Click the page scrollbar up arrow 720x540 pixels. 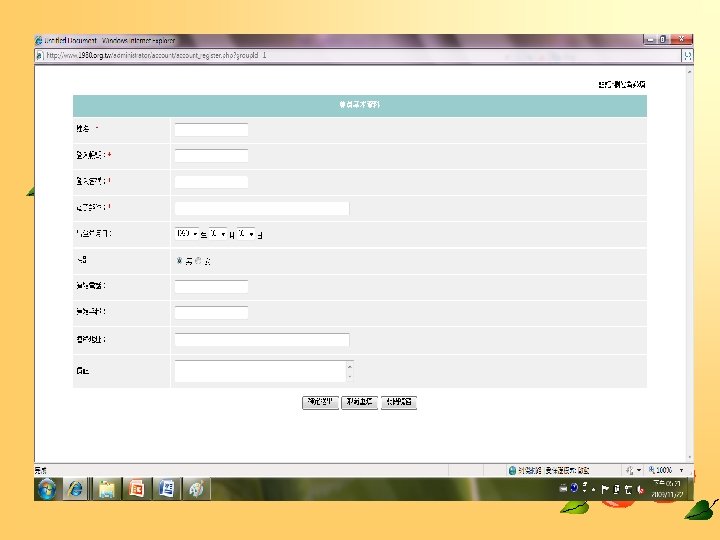click(x=689, y=72)
